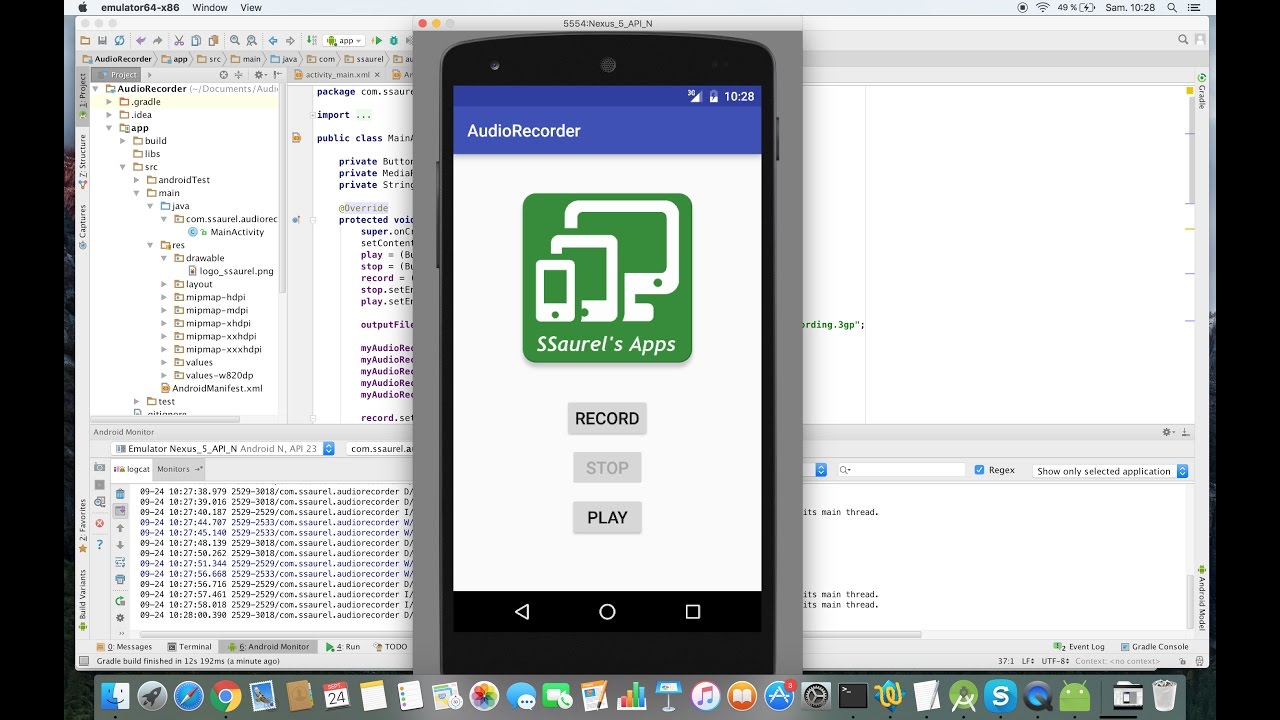Open the 0: Messages tool window
This screenshot has width=1280, height=720.
(123, 647)
